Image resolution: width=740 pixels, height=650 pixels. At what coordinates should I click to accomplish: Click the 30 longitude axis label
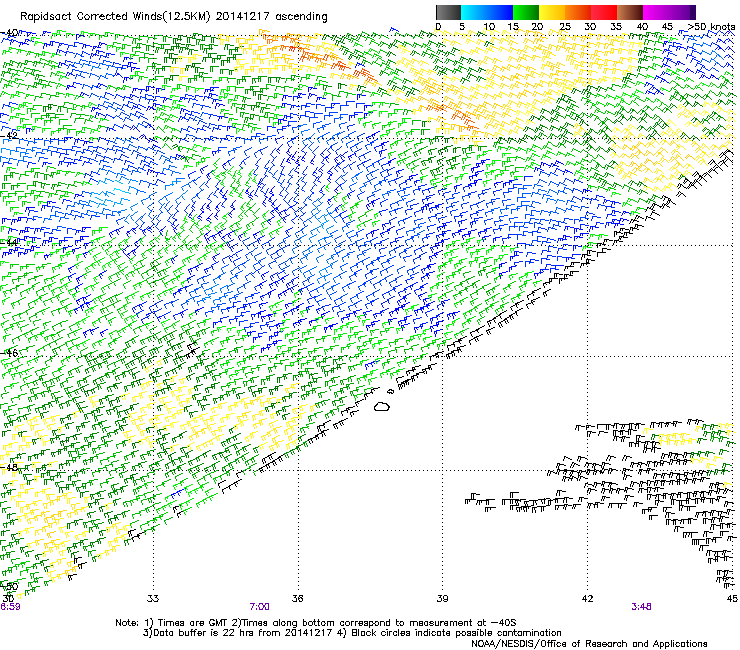tap(8, 599)
